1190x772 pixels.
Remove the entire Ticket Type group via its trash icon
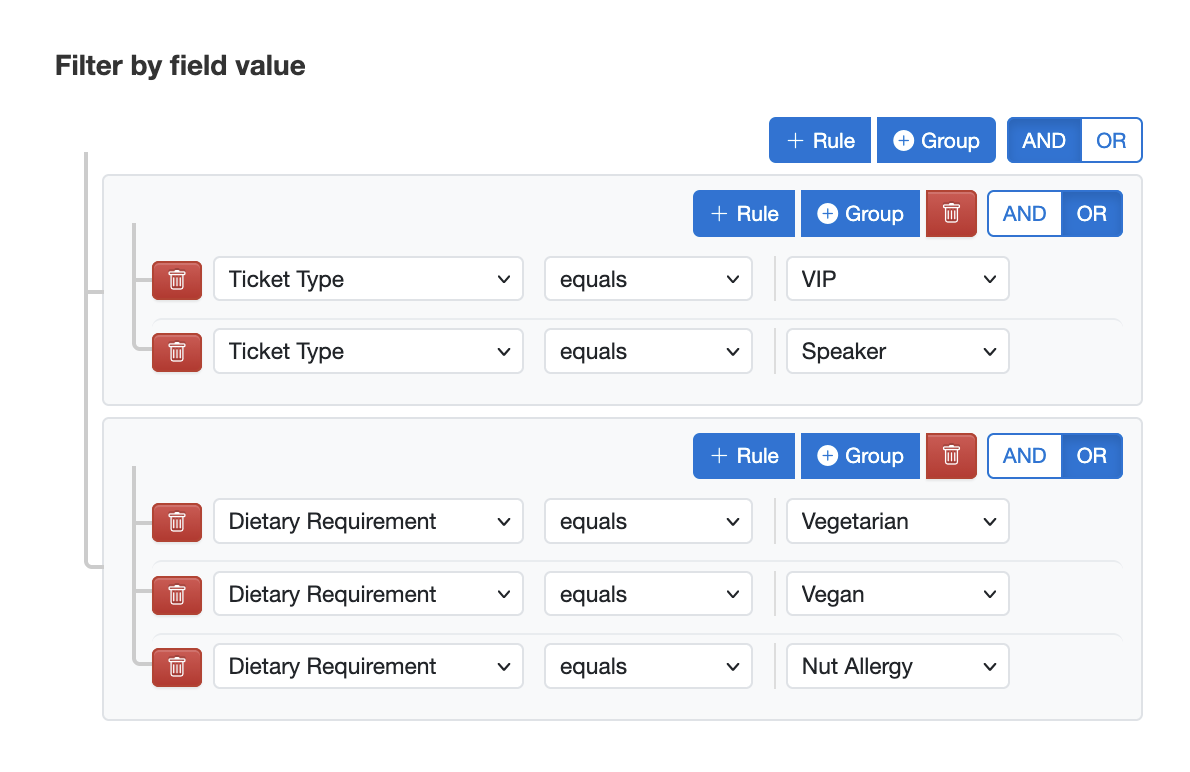click(x=950, y=213)
